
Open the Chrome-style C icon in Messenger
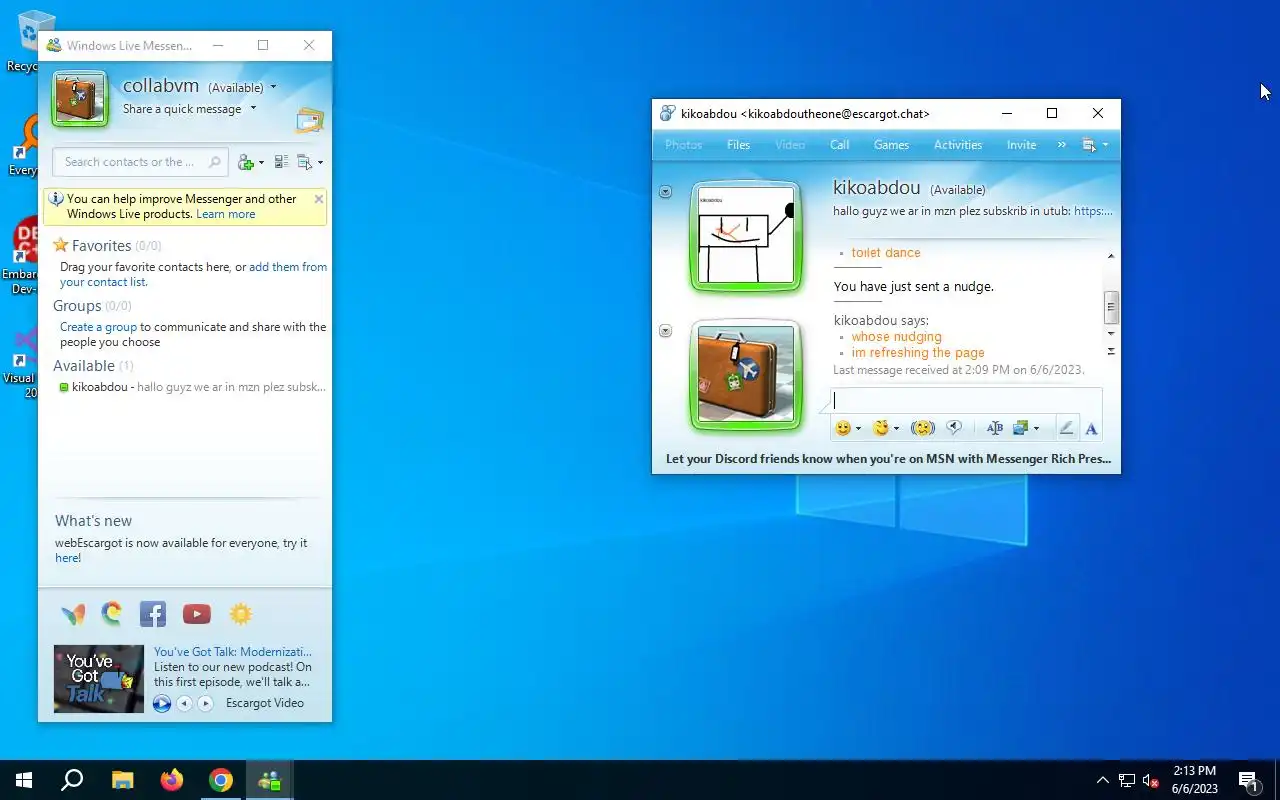coord(112,613)
